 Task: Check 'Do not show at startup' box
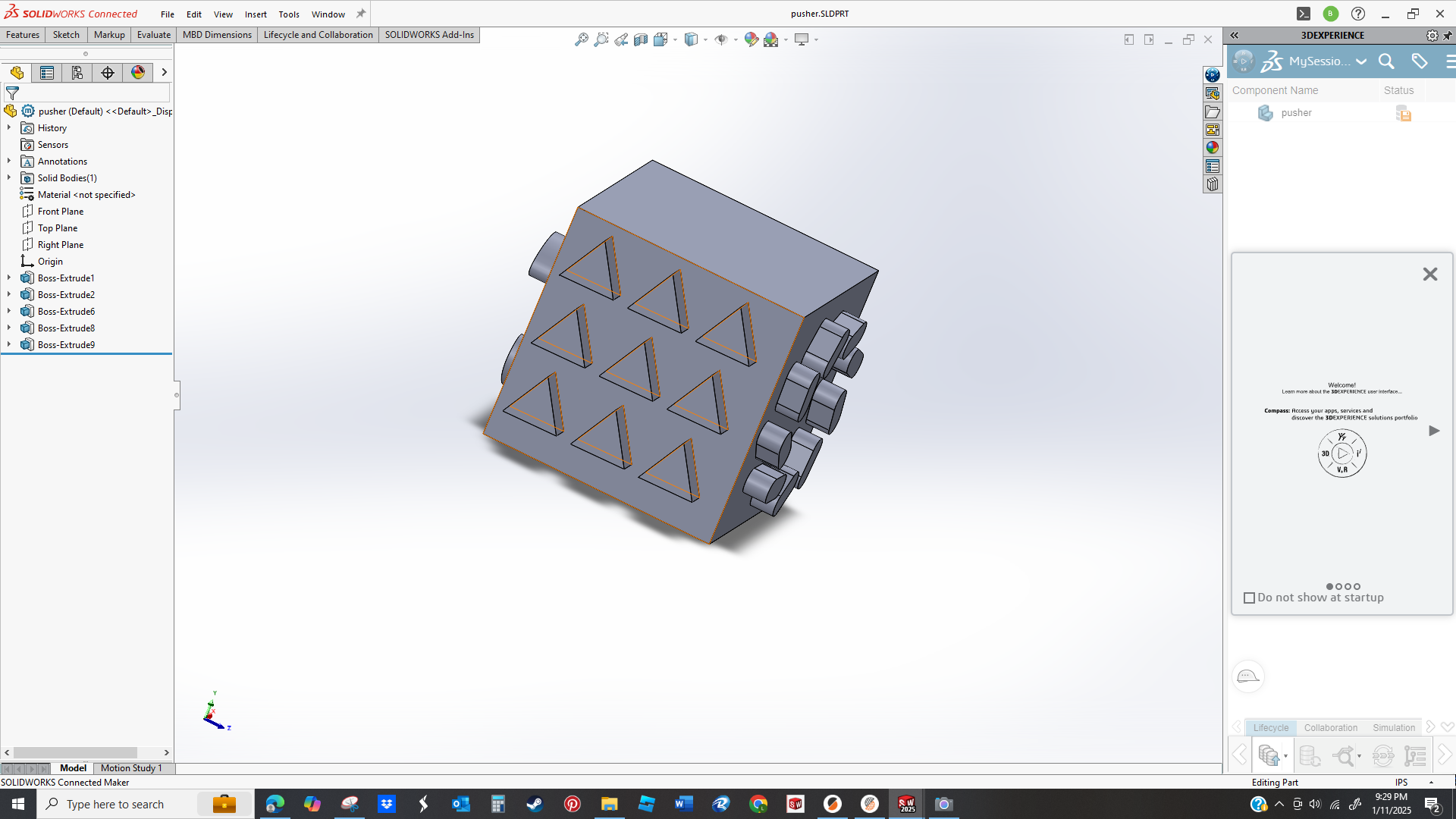1250,598
